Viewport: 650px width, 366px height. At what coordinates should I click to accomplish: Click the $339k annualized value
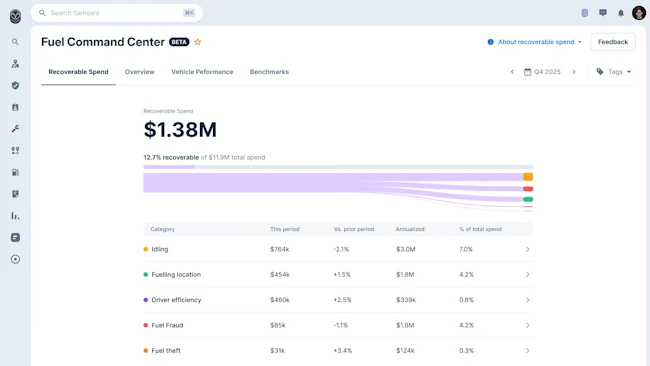coord(406,300)
